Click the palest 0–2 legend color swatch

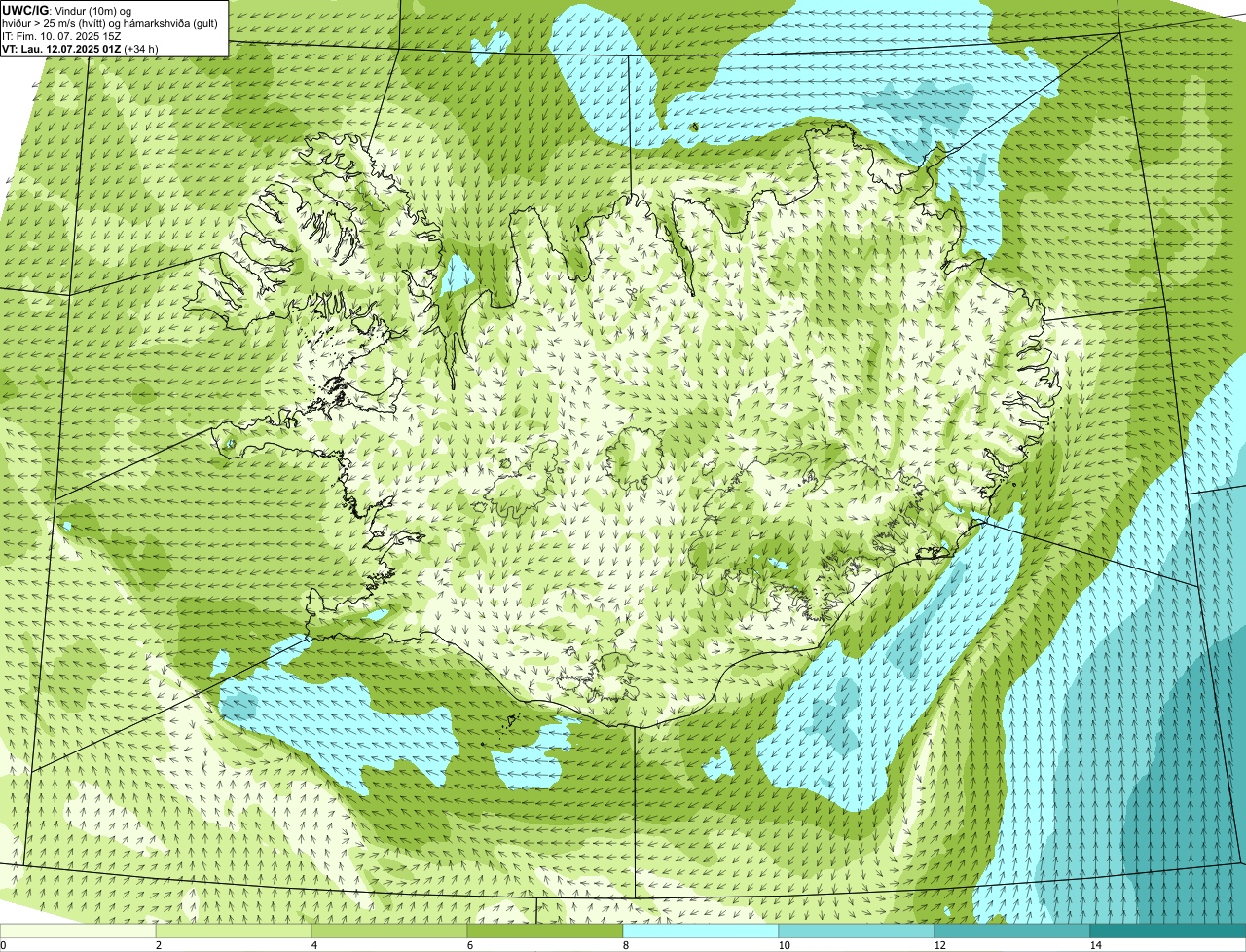click(78, 931)
